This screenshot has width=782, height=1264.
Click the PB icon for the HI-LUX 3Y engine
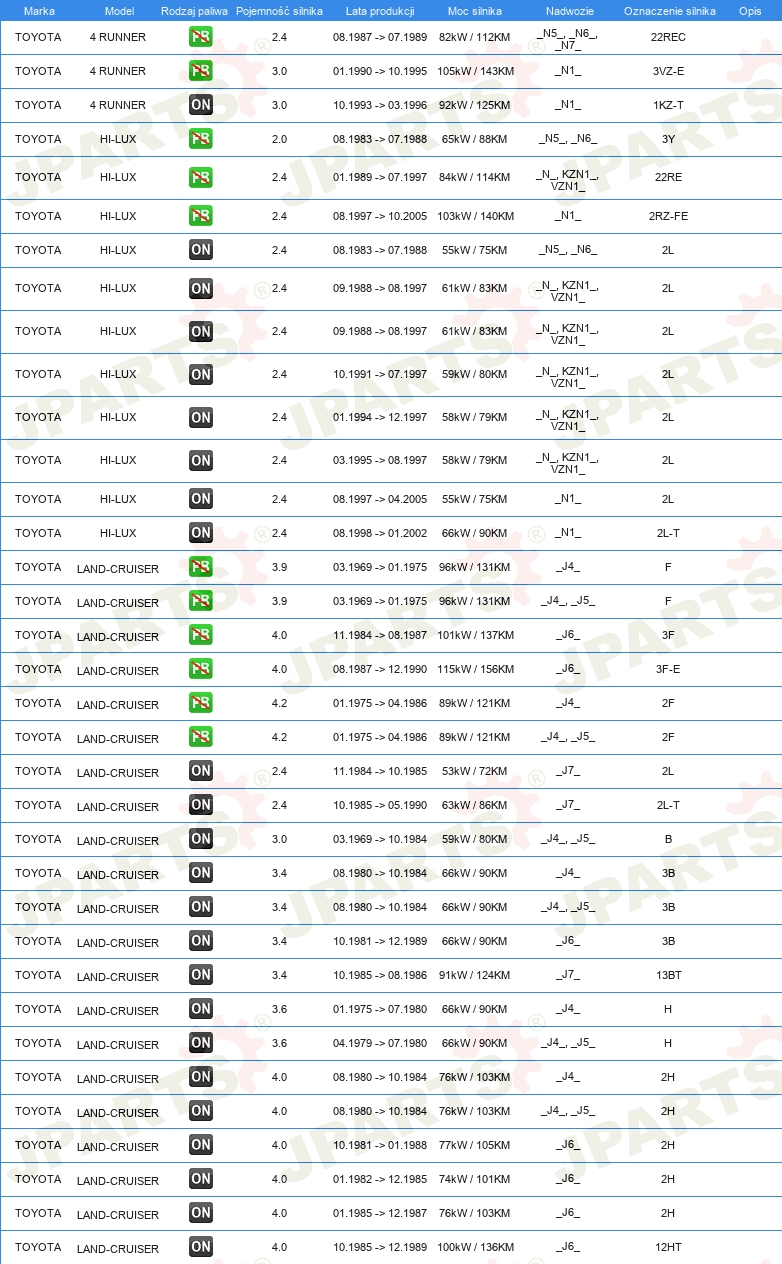pos(200,139)
